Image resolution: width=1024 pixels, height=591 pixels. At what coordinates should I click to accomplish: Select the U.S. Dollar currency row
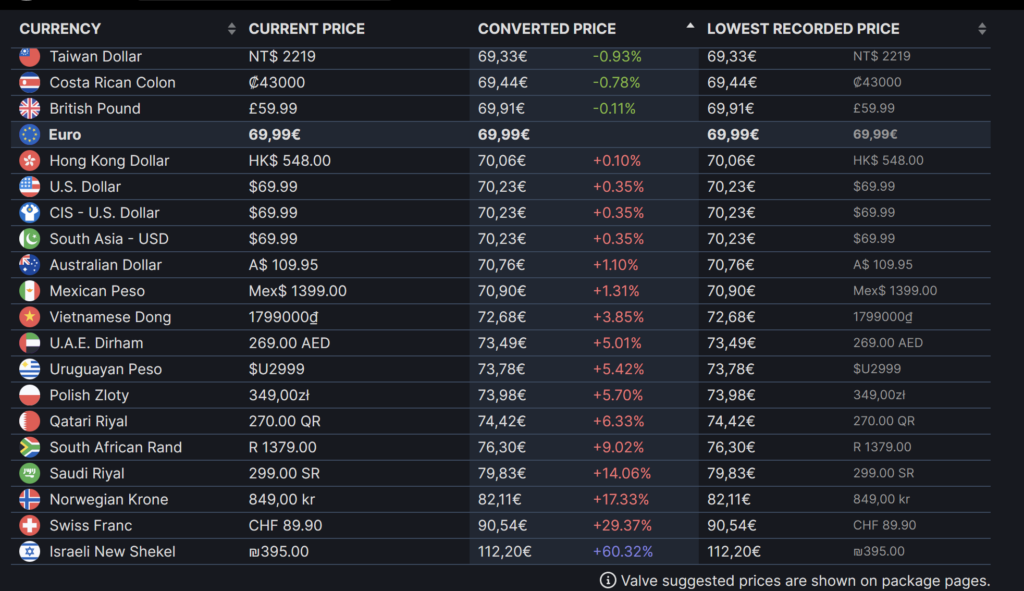point(85,187)
